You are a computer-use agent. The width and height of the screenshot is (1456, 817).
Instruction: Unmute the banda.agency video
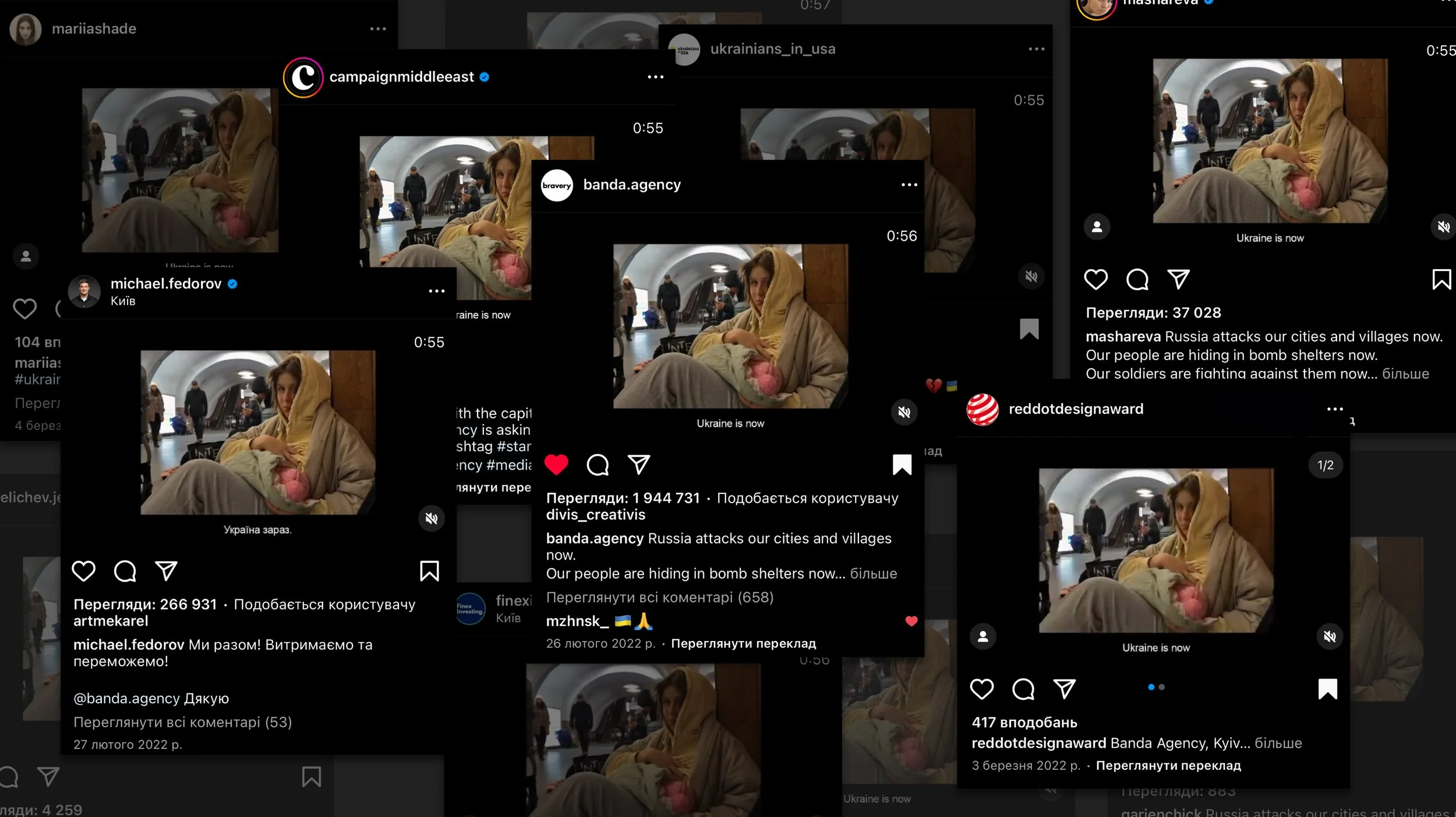904,413
